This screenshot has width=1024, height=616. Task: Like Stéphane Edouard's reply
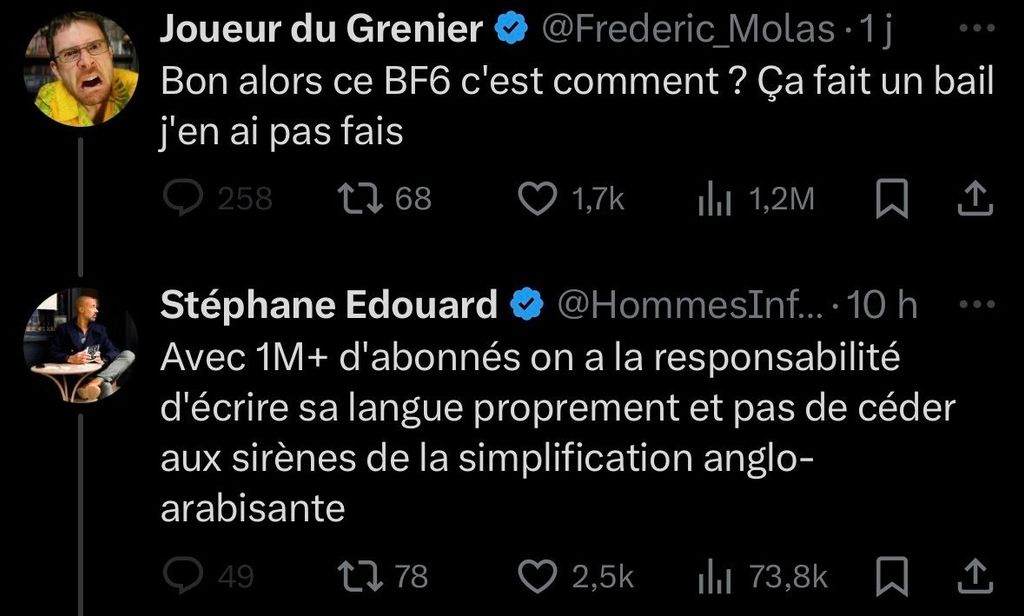tap(539, 576)
